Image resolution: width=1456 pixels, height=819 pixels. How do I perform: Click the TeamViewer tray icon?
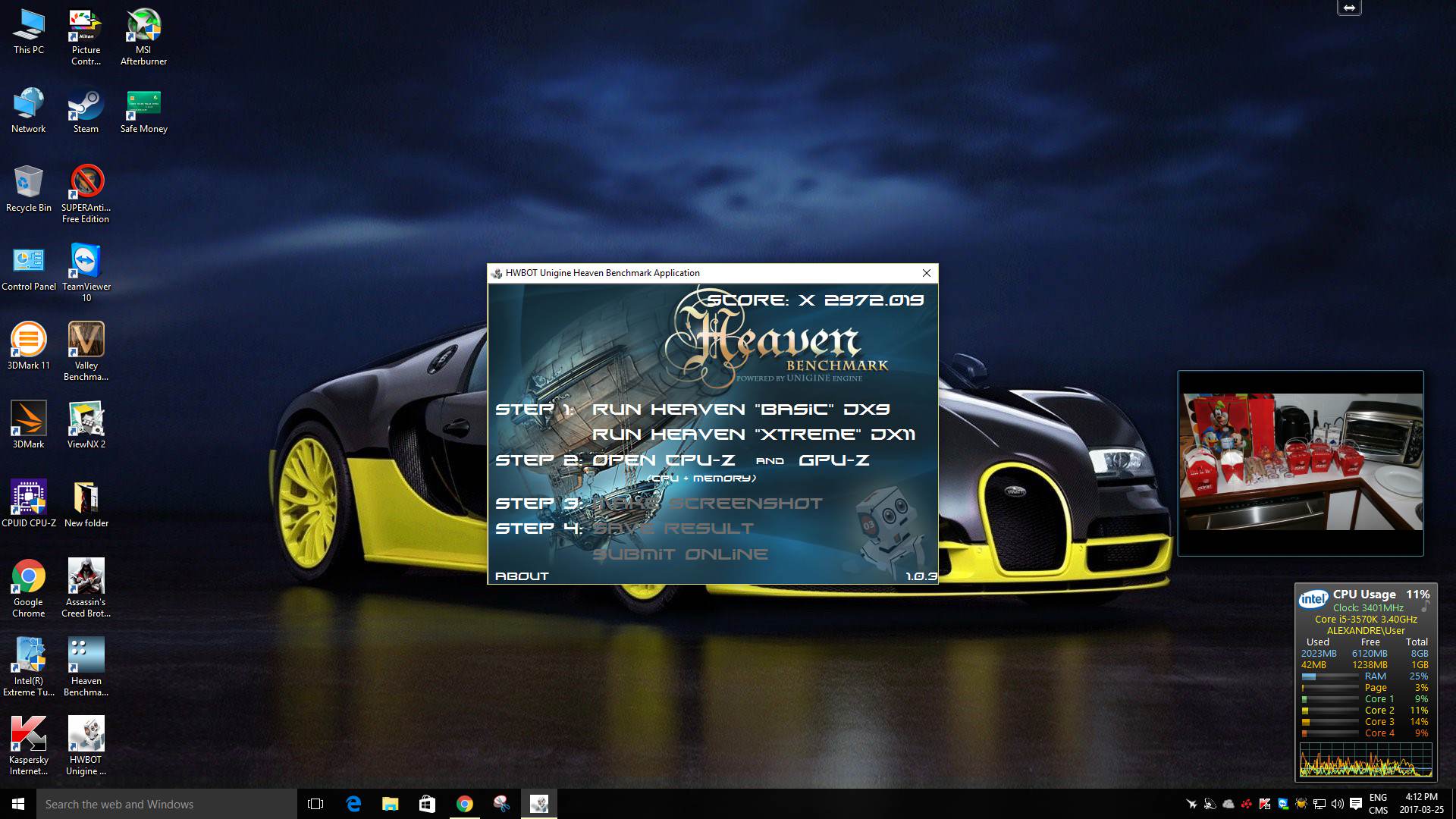pos(1283,804)
